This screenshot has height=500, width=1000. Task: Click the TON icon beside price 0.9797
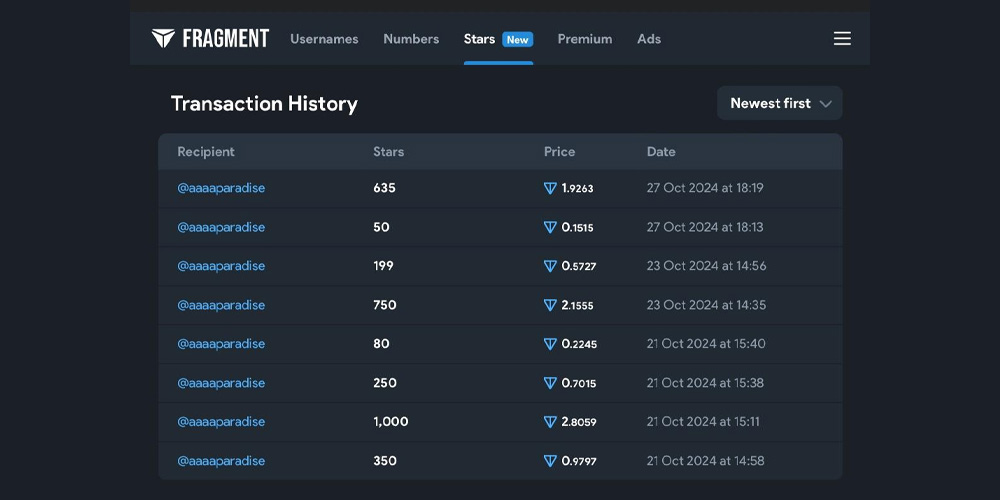coord(550,460)
